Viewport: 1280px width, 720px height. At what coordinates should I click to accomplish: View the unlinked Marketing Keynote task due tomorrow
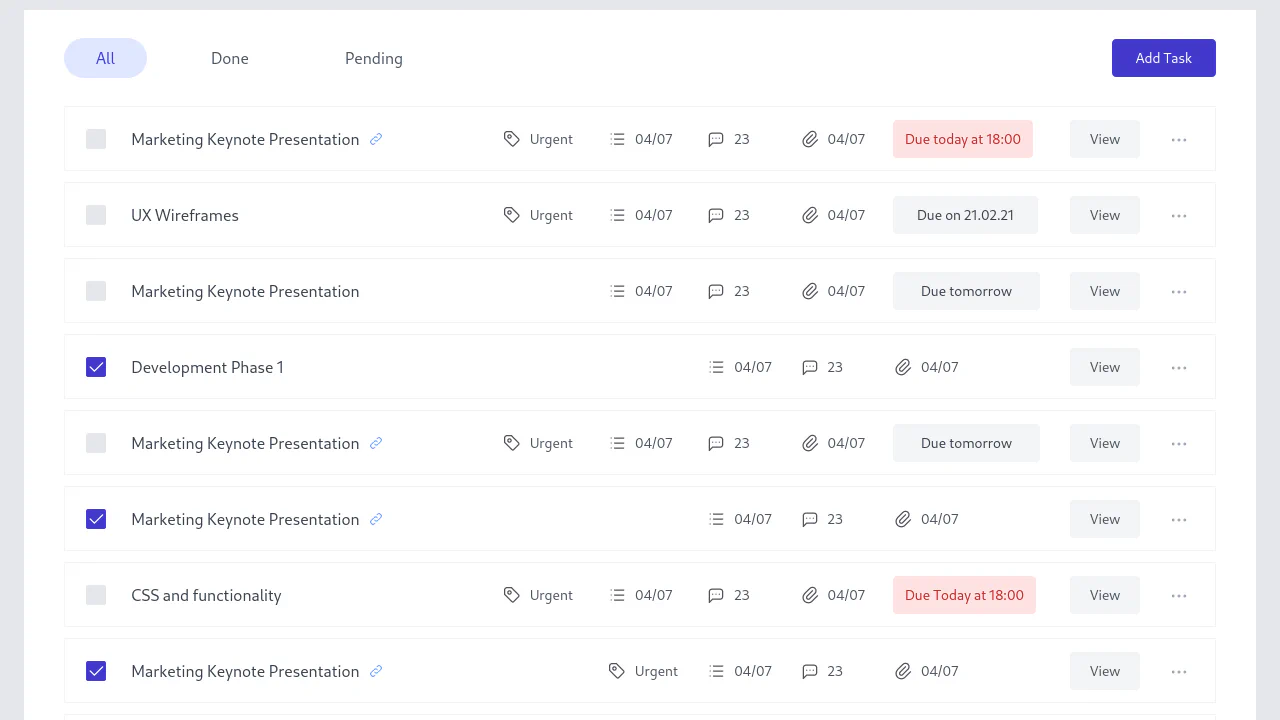coord(1105,291)
